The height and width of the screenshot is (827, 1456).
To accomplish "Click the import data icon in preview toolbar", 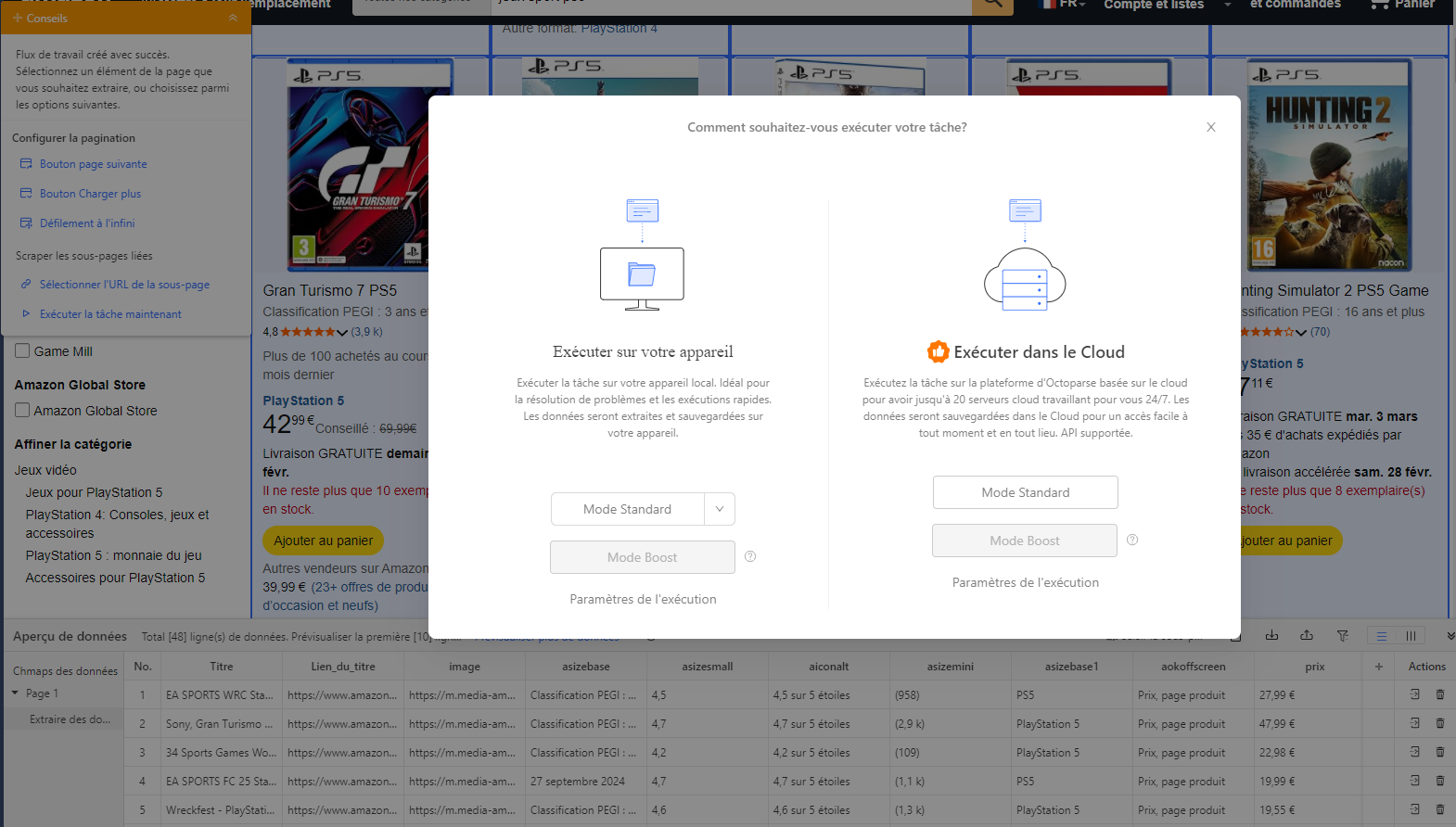I will pyautogui.click(x=1271, y=635).
